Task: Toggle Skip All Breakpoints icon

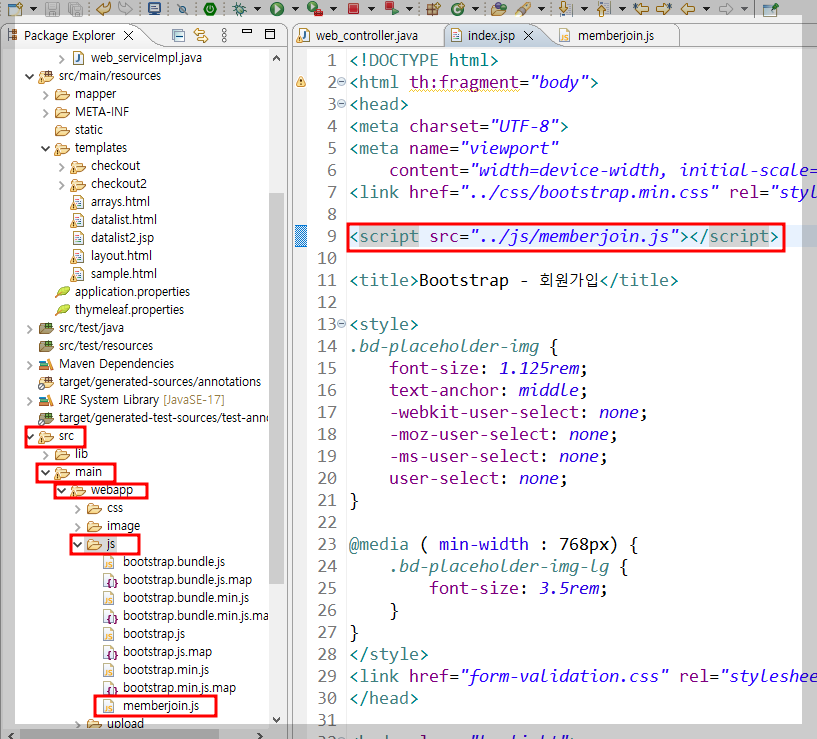Action: click(182, 9)
